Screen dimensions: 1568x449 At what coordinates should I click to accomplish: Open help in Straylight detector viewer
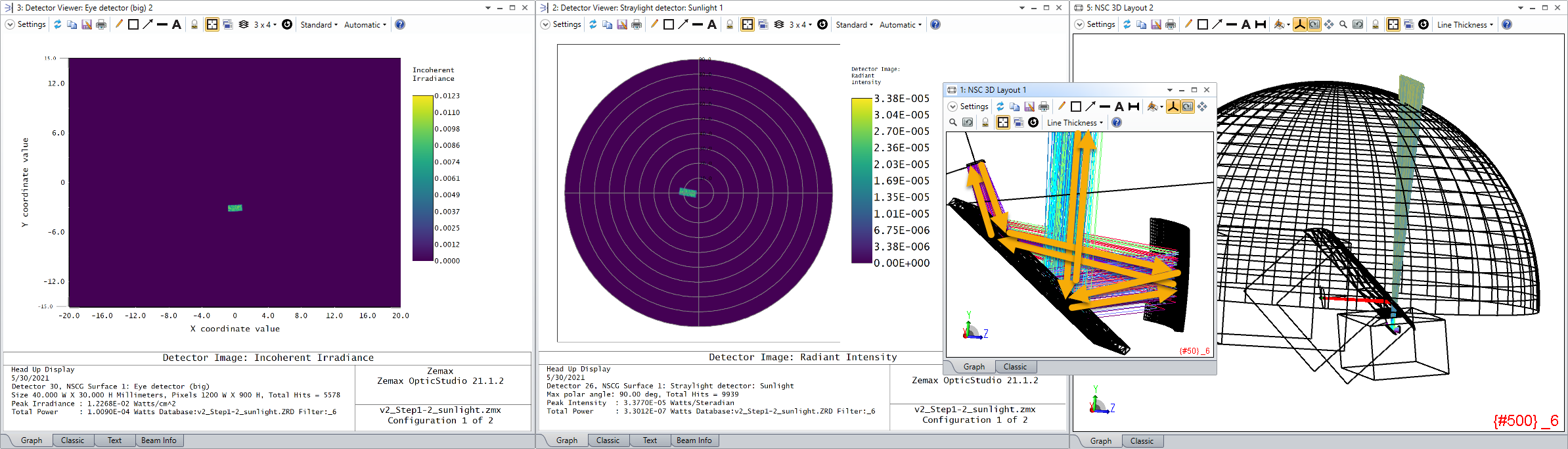[935, 24]
